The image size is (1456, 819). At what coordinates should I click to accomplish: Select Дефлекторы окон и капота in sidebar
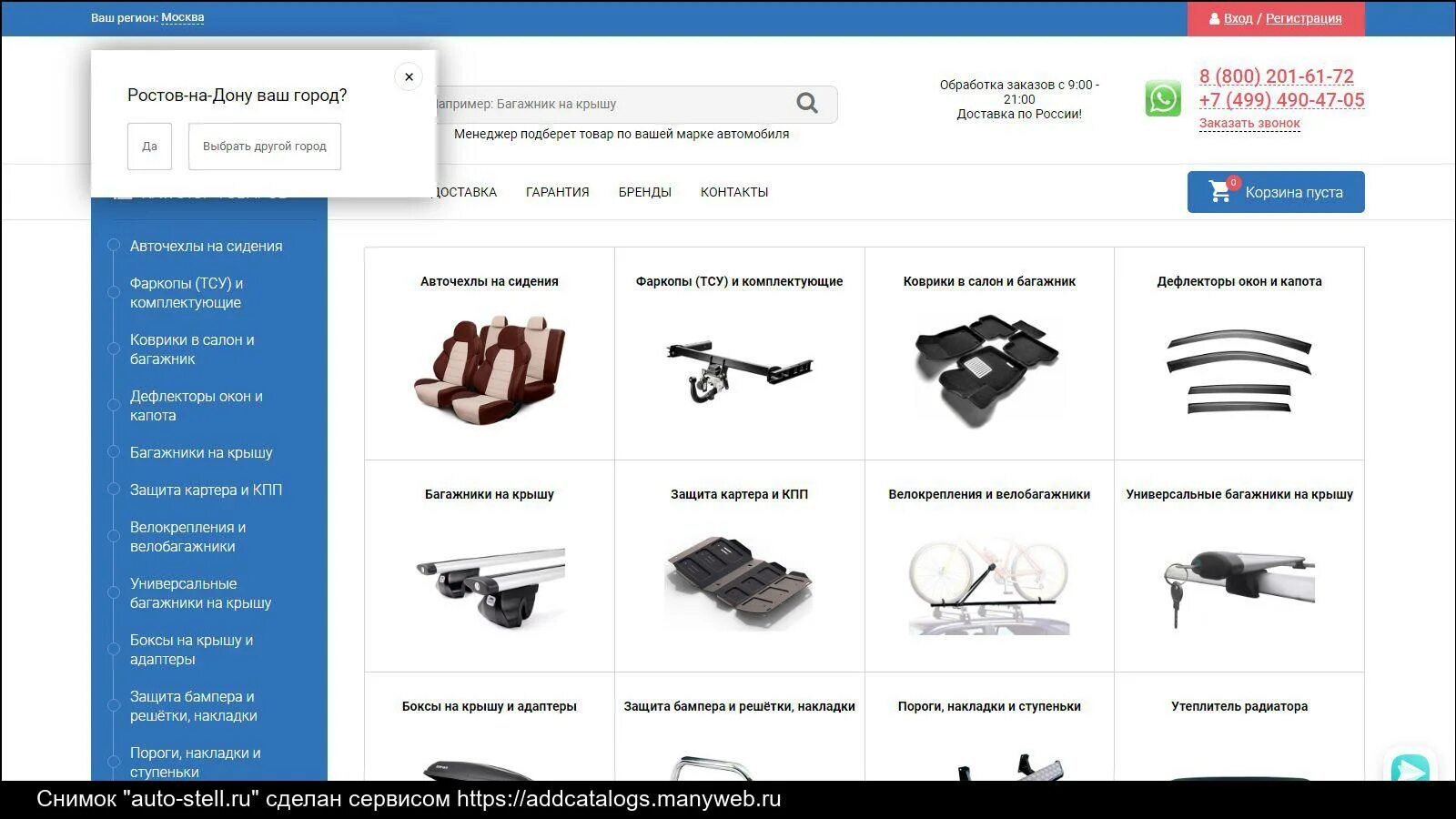(196, 406)
